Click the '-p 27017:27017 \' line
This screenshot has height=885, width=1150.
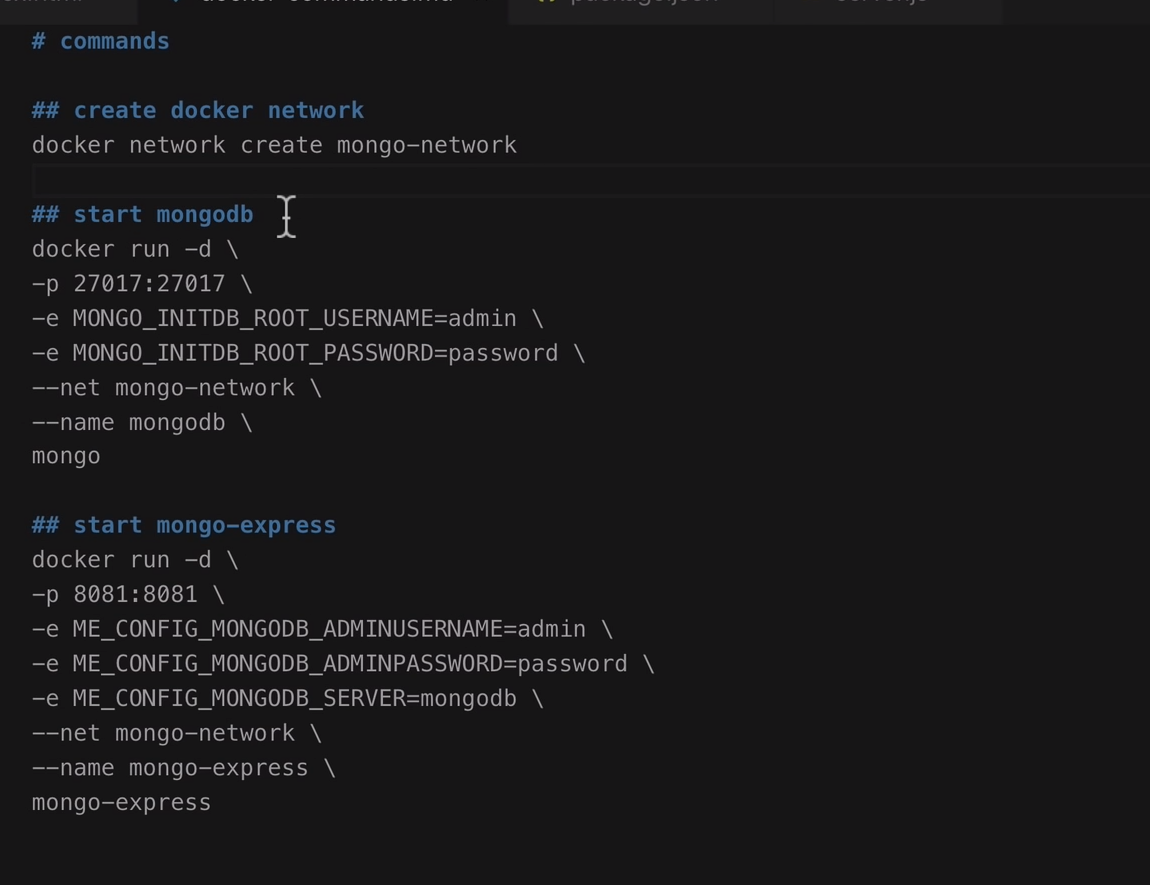tap(142, 284)
